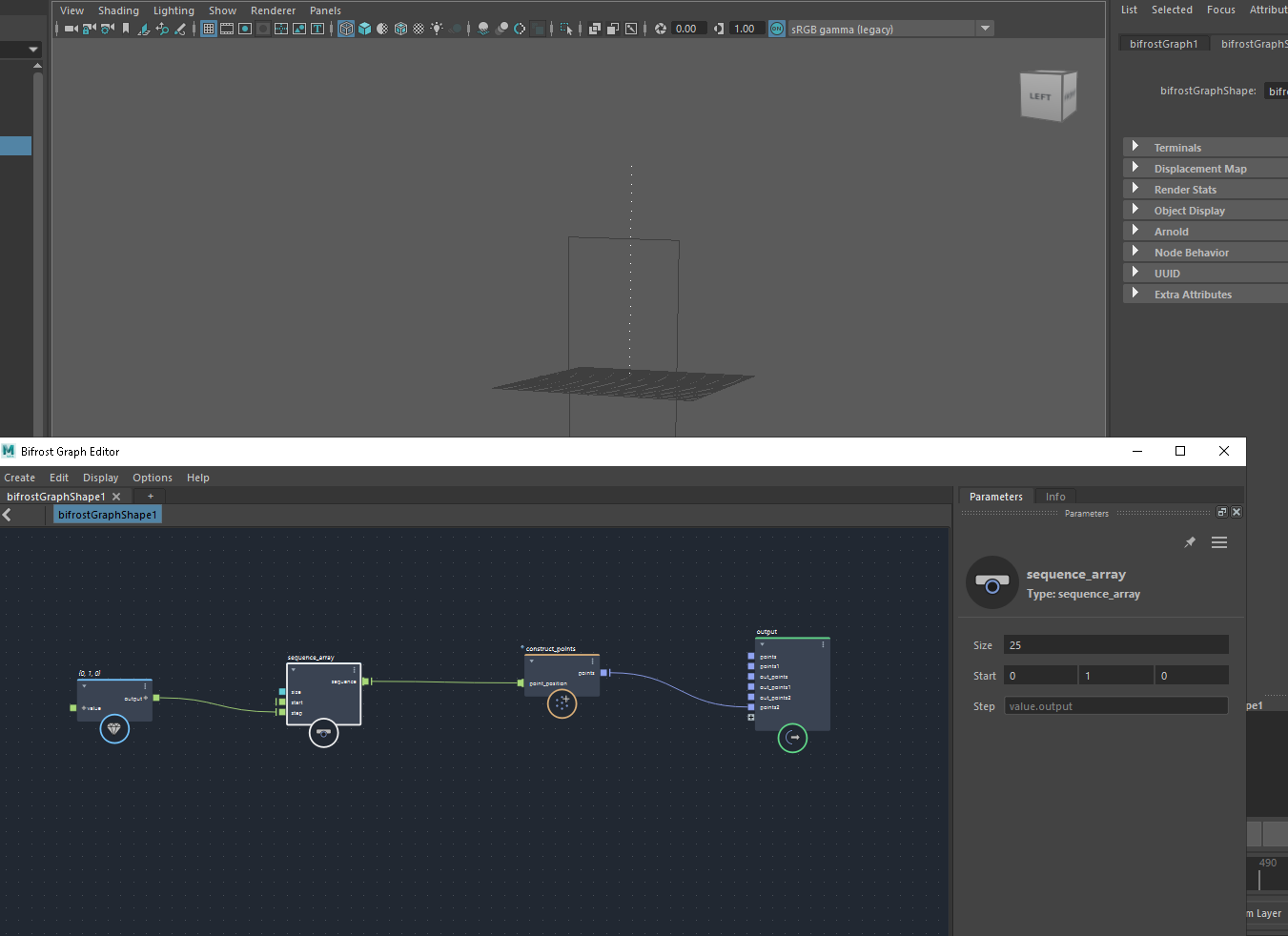The width and height of the screenshot is (1288, 936).
Task: Select the construct_points node icon
Action: (x=562, y=703)
